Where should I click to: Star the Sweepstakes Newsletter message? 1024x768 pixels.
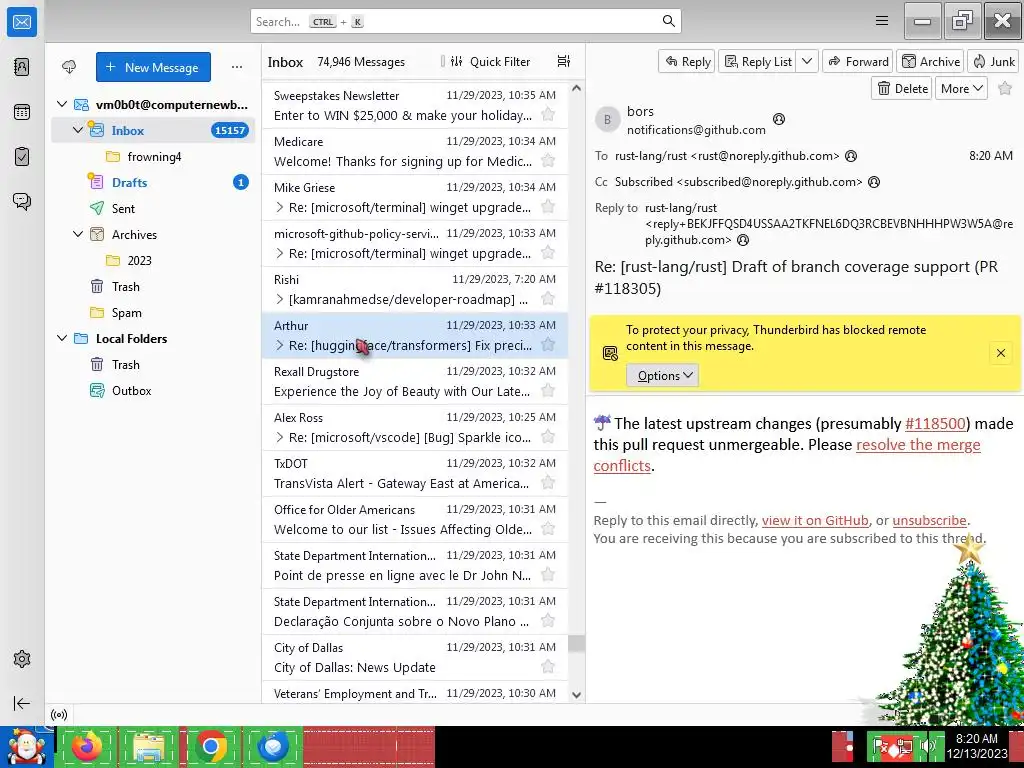tap(548, 115)
